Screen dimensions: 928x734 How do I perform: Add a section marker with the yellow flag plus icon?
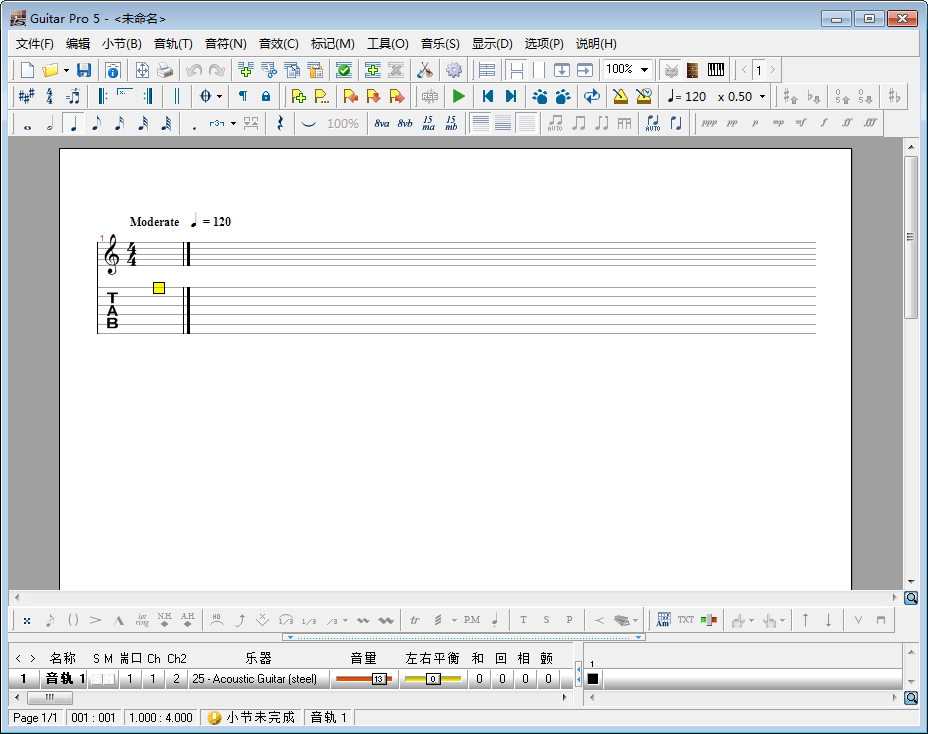tap(299, 96)
